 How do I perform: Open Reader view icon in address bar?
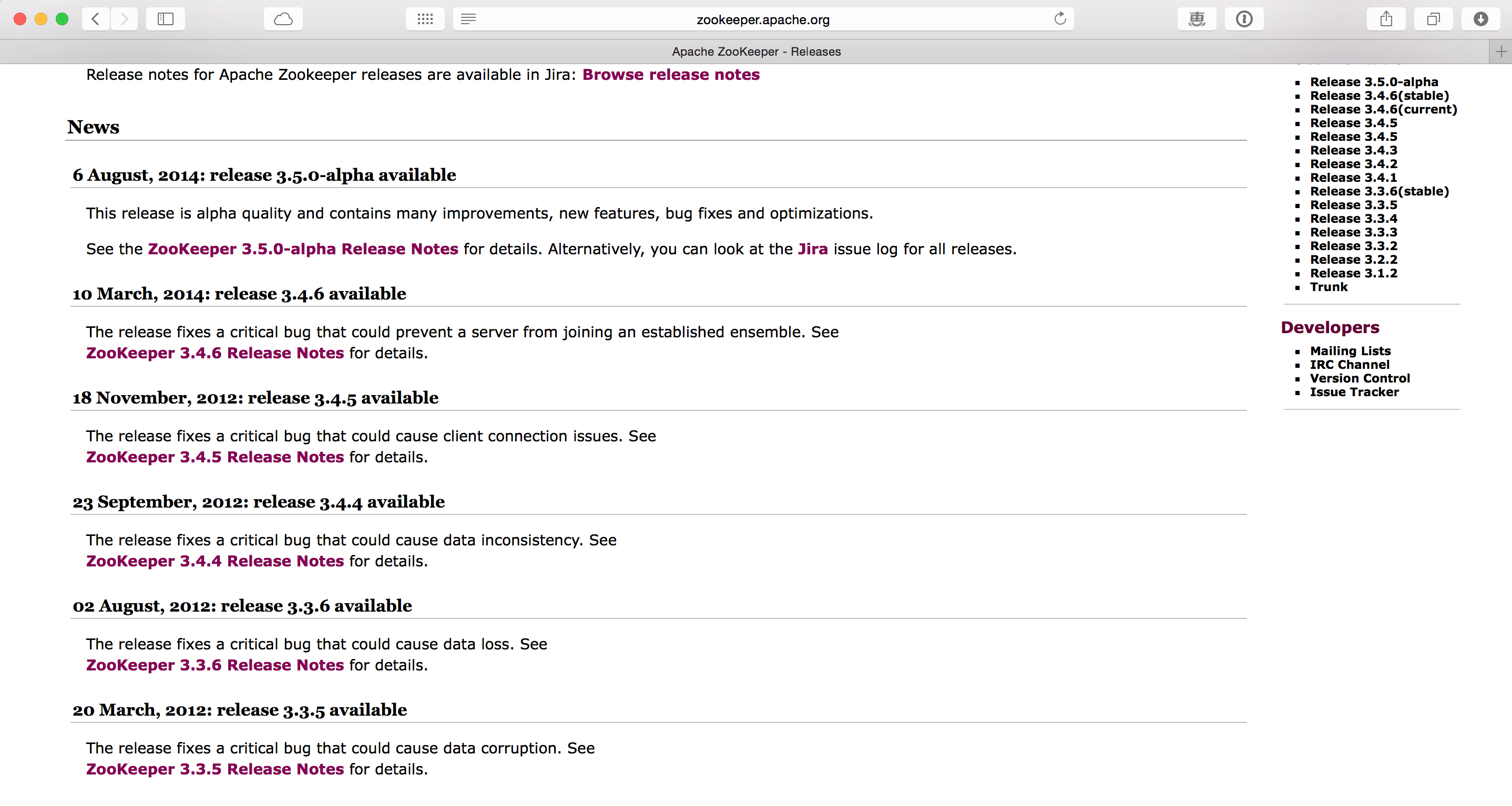[468, 19]
